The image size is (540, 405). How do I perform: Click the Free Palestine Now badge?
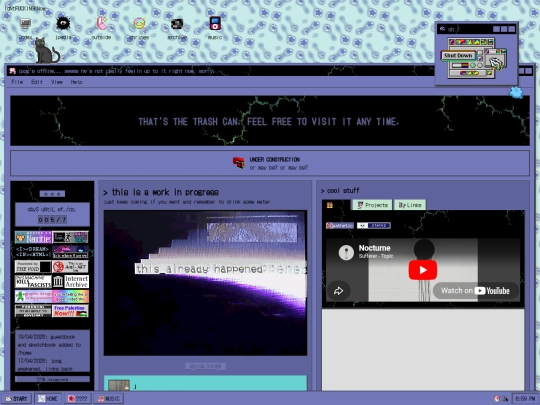[70, 311]
